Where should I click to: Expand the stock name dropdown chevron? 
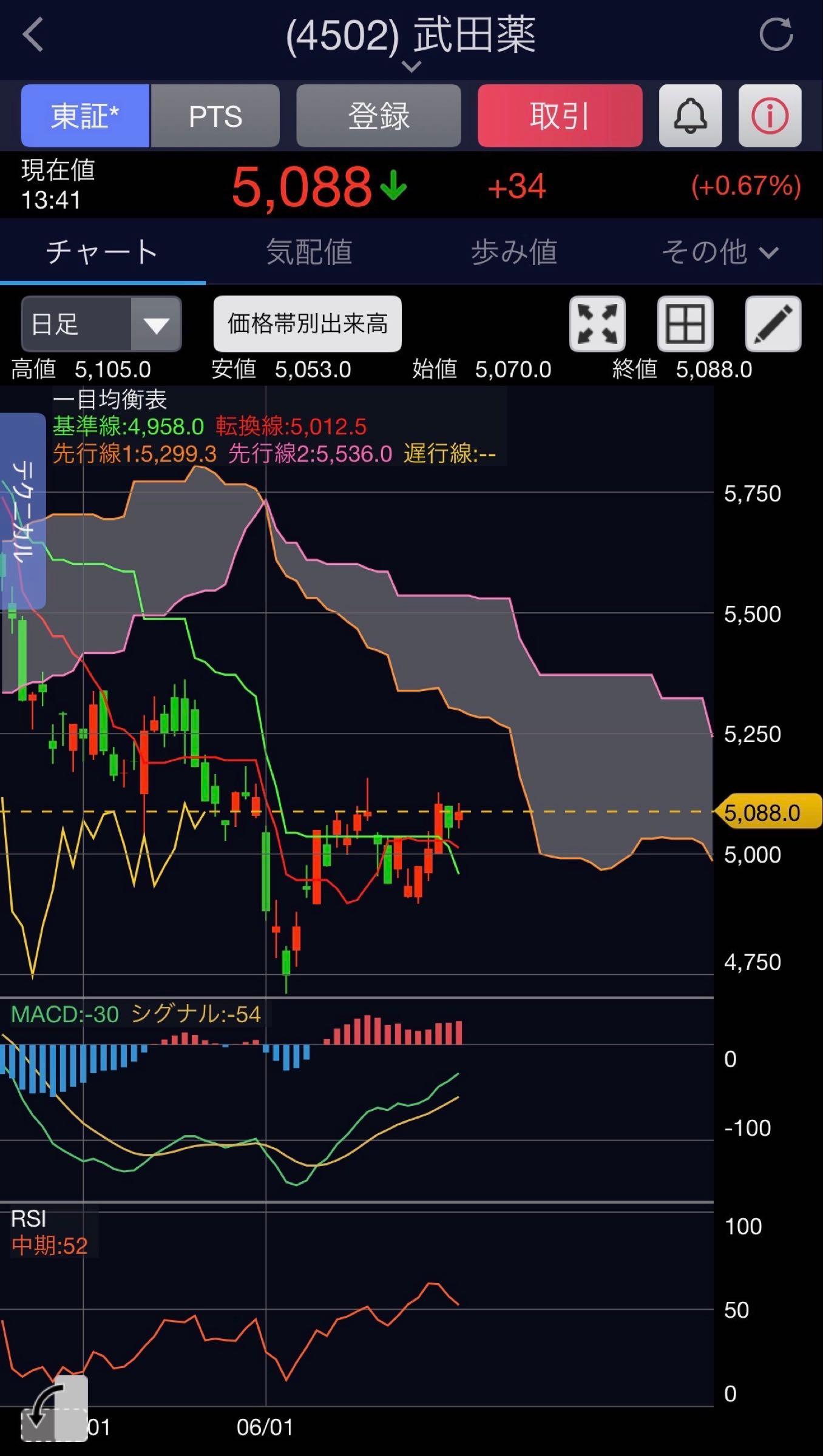[x=411, y=67]
